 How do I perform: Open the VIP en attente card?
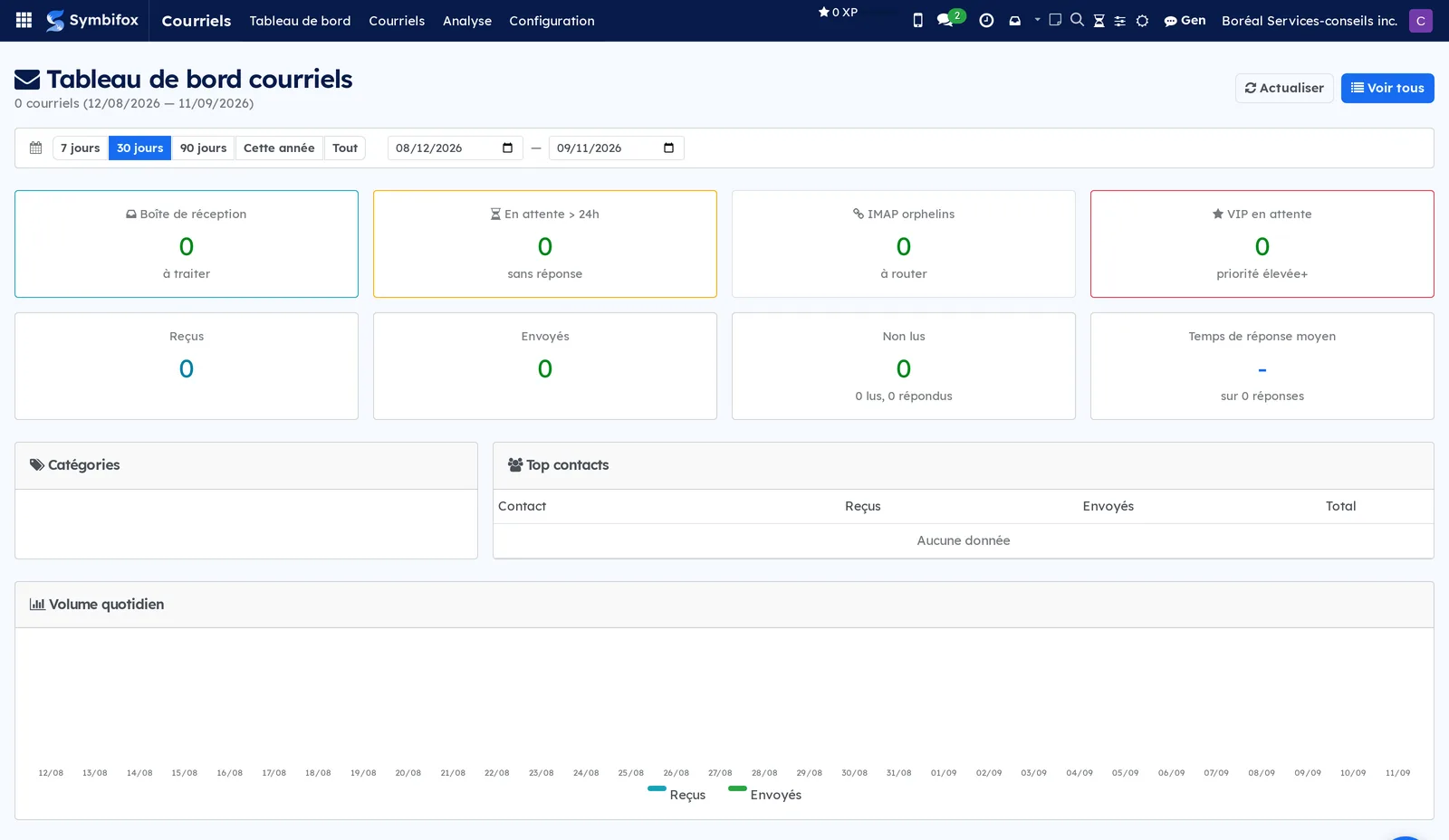[1262, 243]
